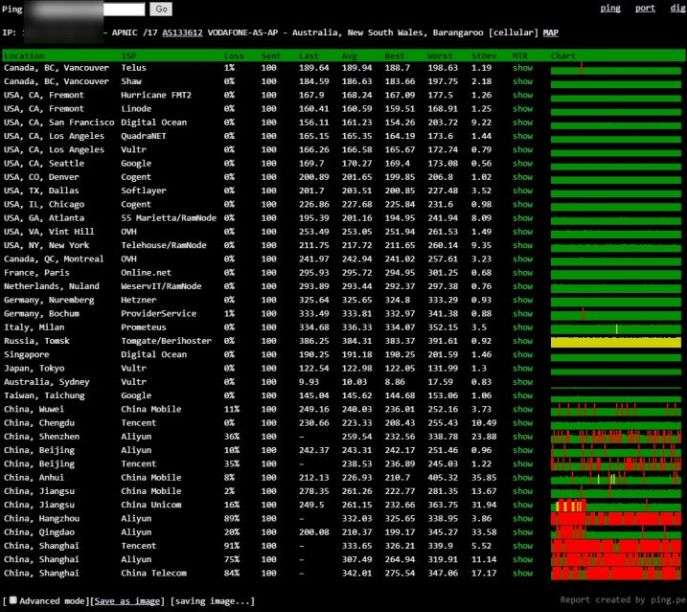
Task: Click the chart for China, Wuwei row
Action: click(616, 410)
